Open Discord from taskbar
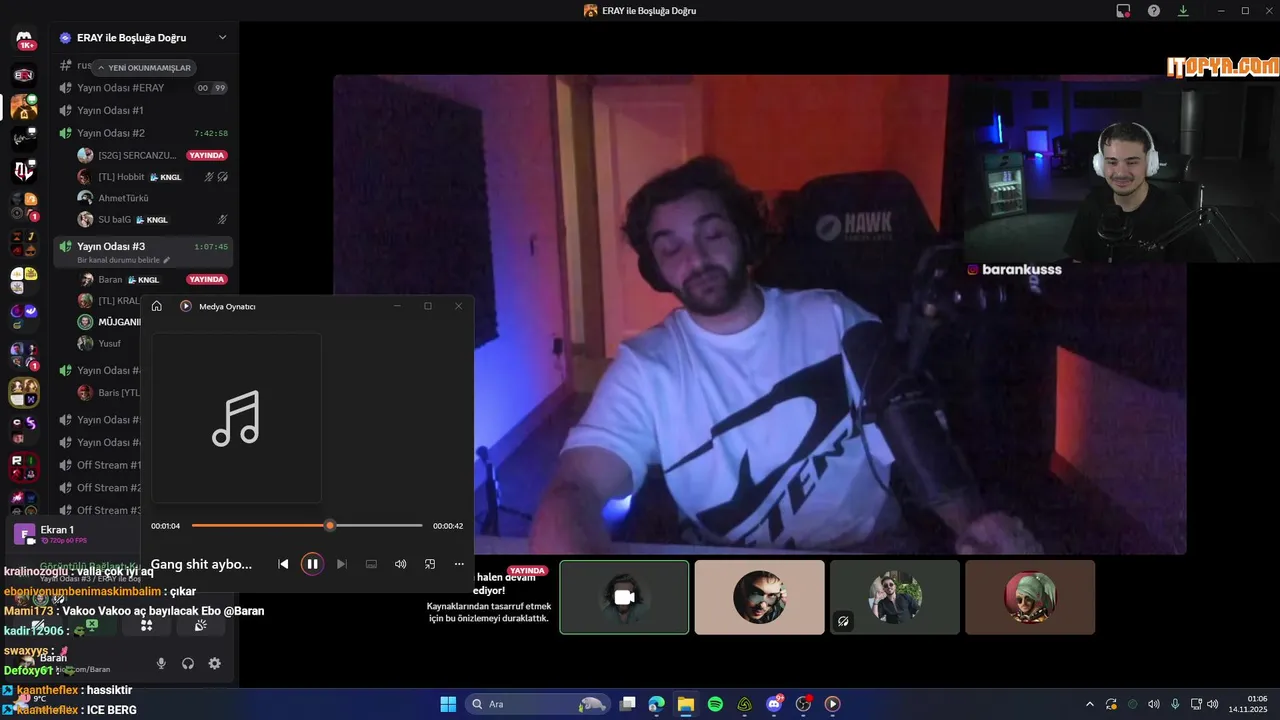 [x=774, y=704]
